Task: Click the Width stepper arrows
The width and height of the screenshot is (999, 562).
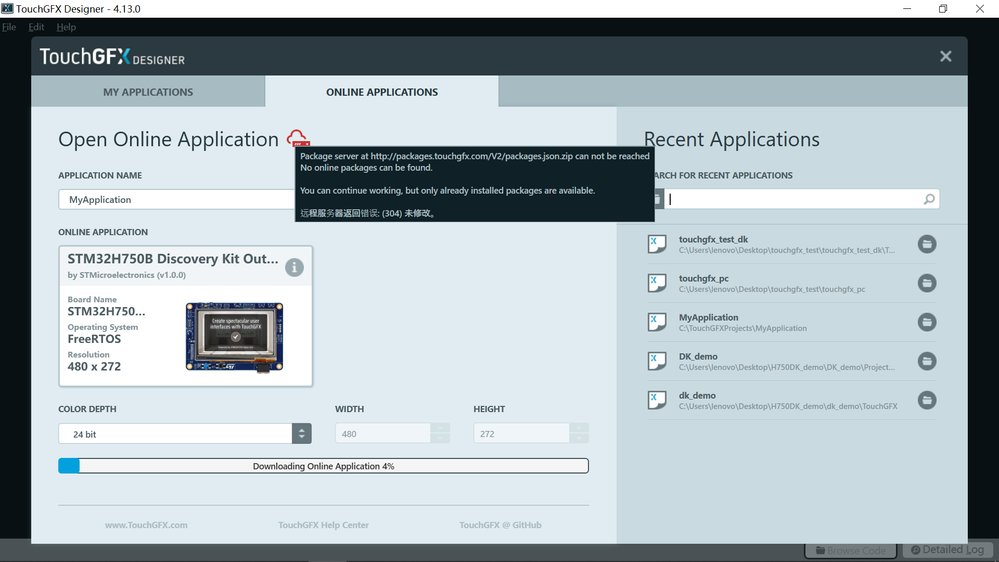Action: tap(440, 433)
